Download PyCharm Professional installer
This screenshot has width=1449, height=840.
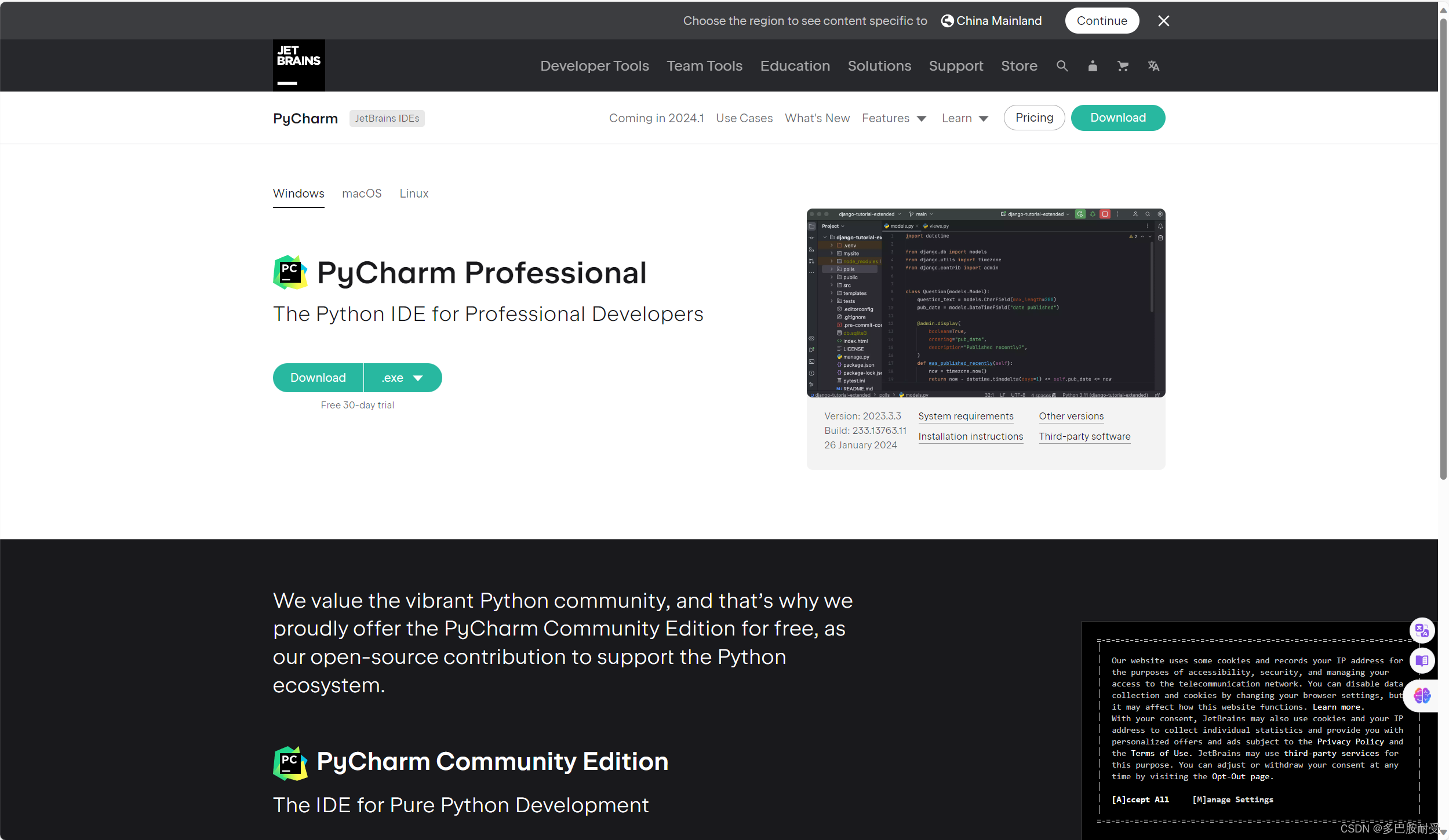coord(318,378)
